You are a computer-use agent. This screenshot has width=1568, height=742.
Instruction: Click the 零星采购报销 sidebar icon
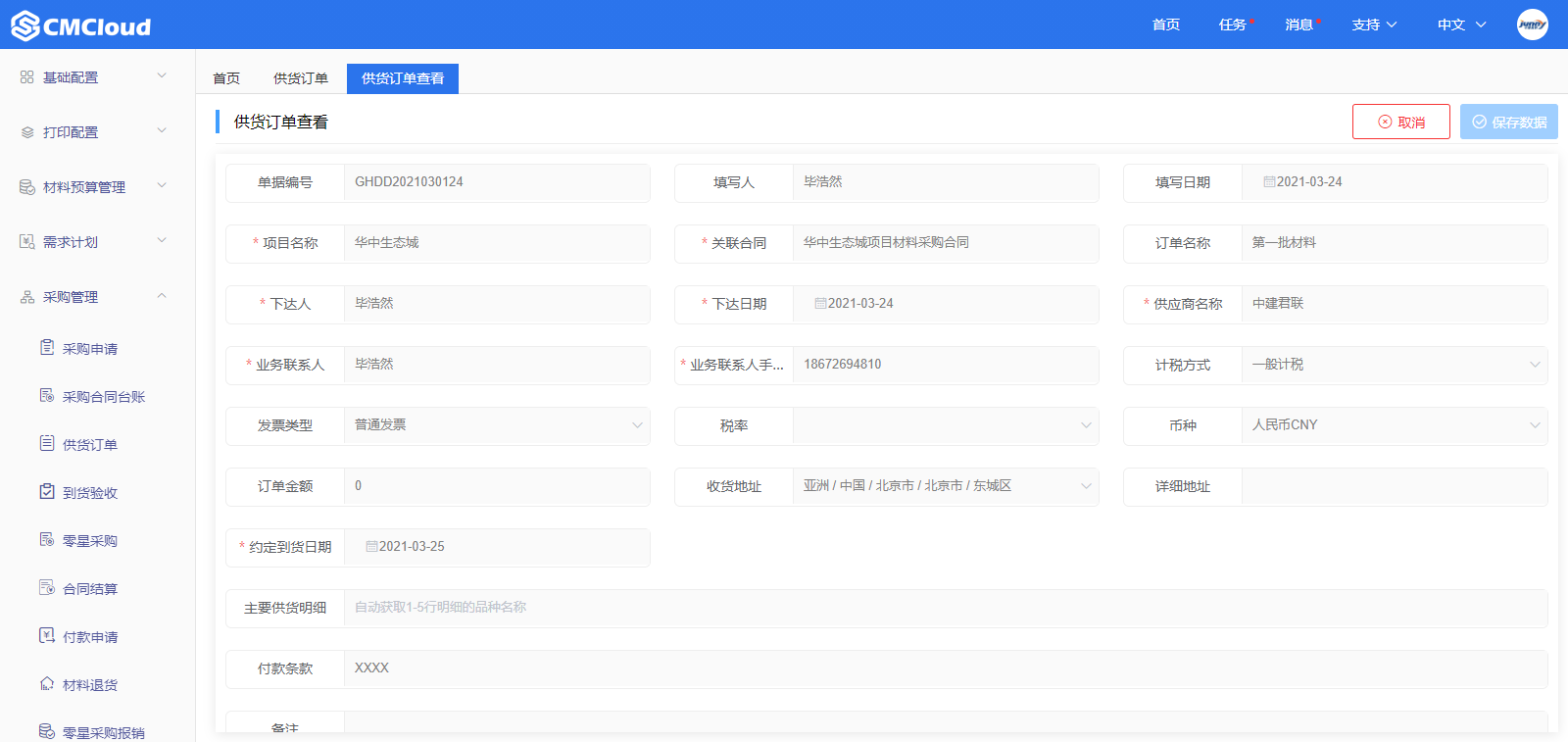point(47,731)
